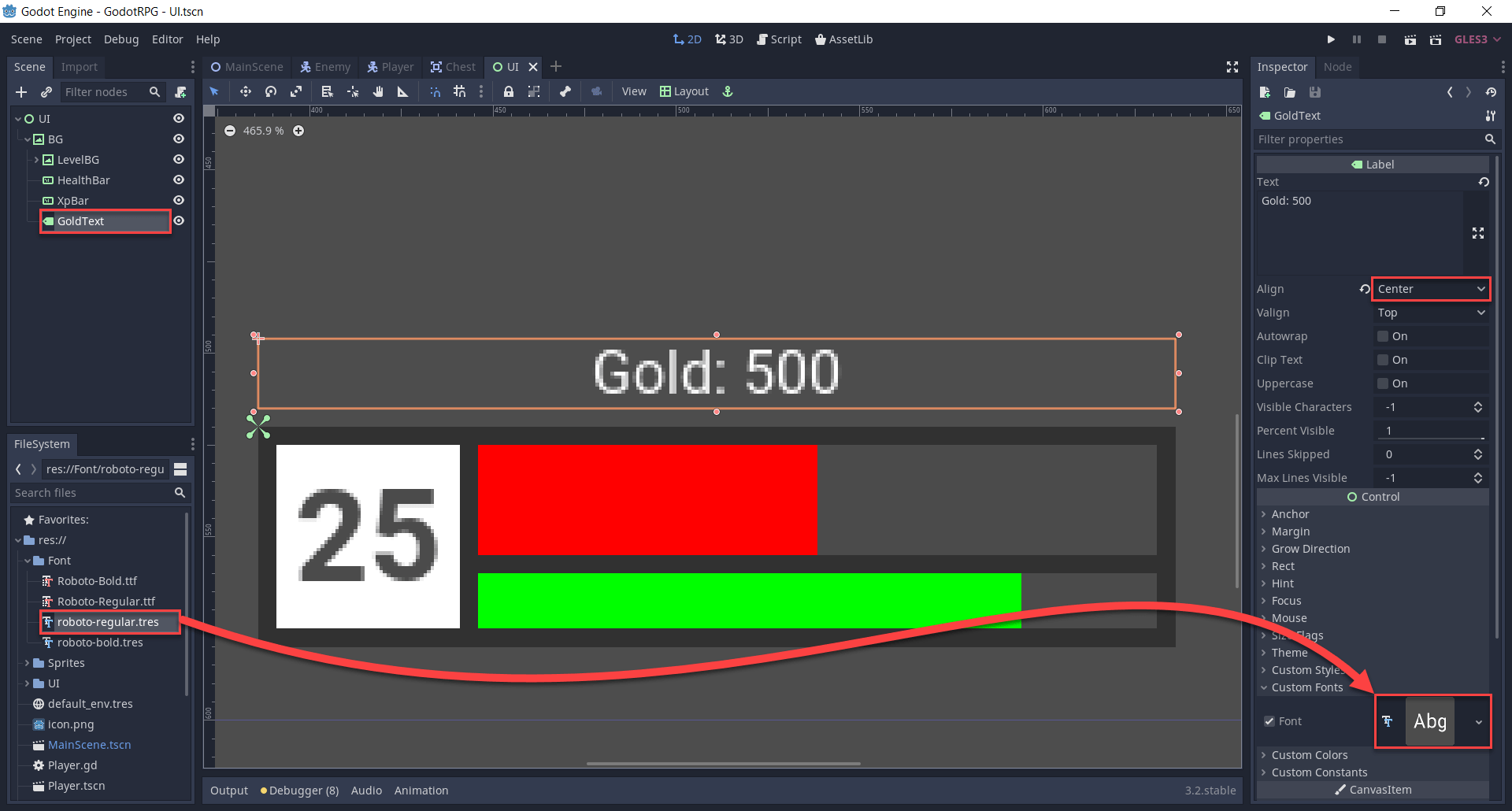Open the Add Child Node dialog

click(x=21, y=92)
